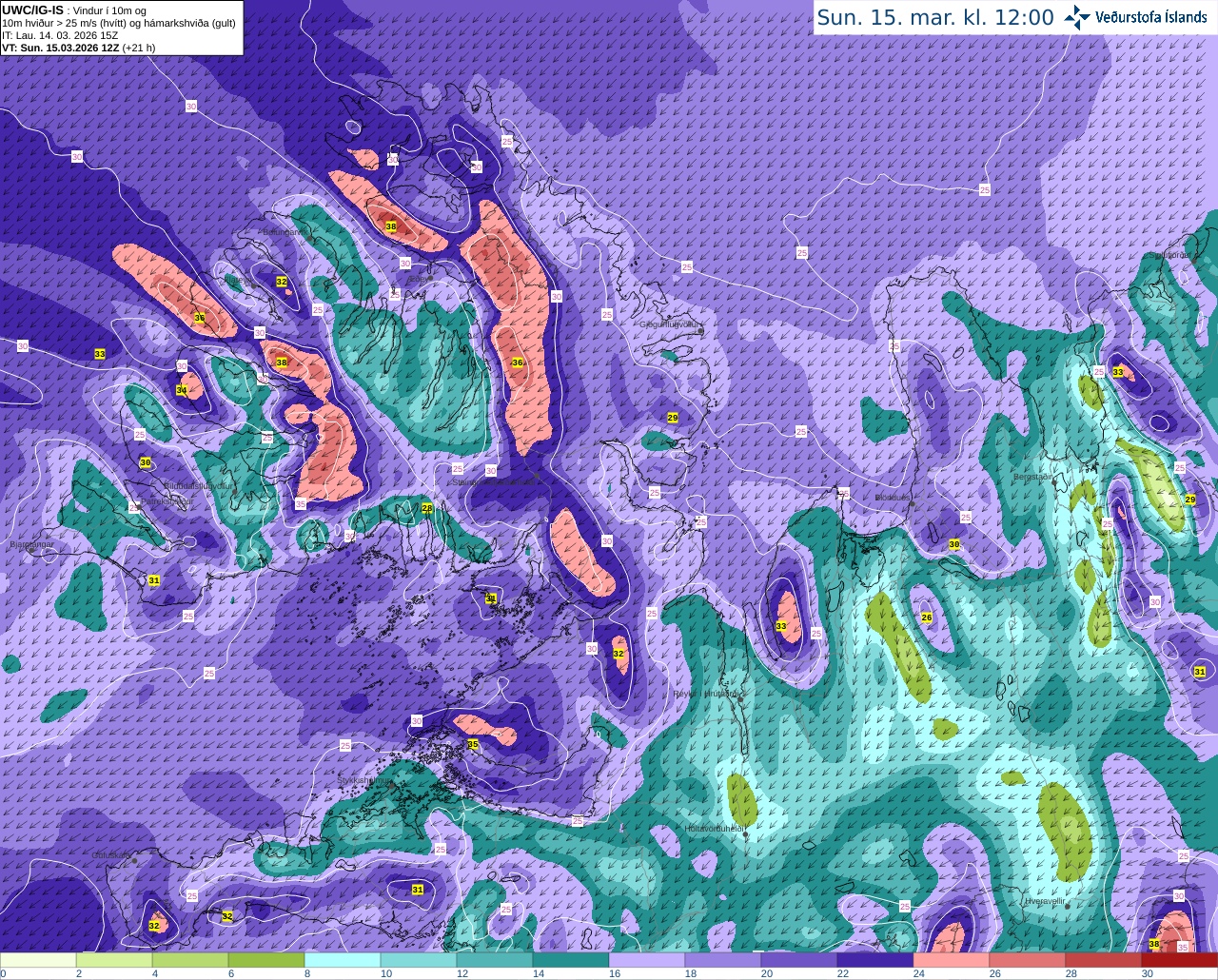Click the Hveravellir station dot
This screenshot has height=980, width=1218.
click(x=1068, y=906)
